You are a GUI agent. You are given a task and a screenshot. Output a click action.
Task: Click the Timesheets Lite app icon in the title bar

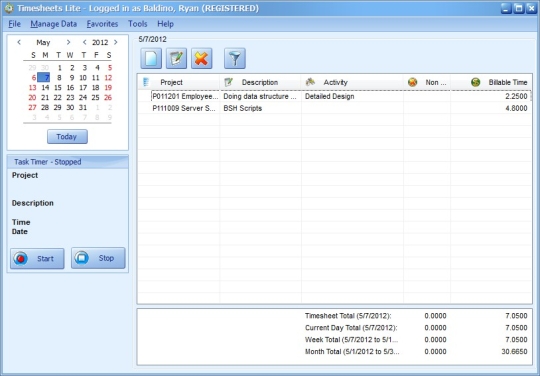point(8,8)
